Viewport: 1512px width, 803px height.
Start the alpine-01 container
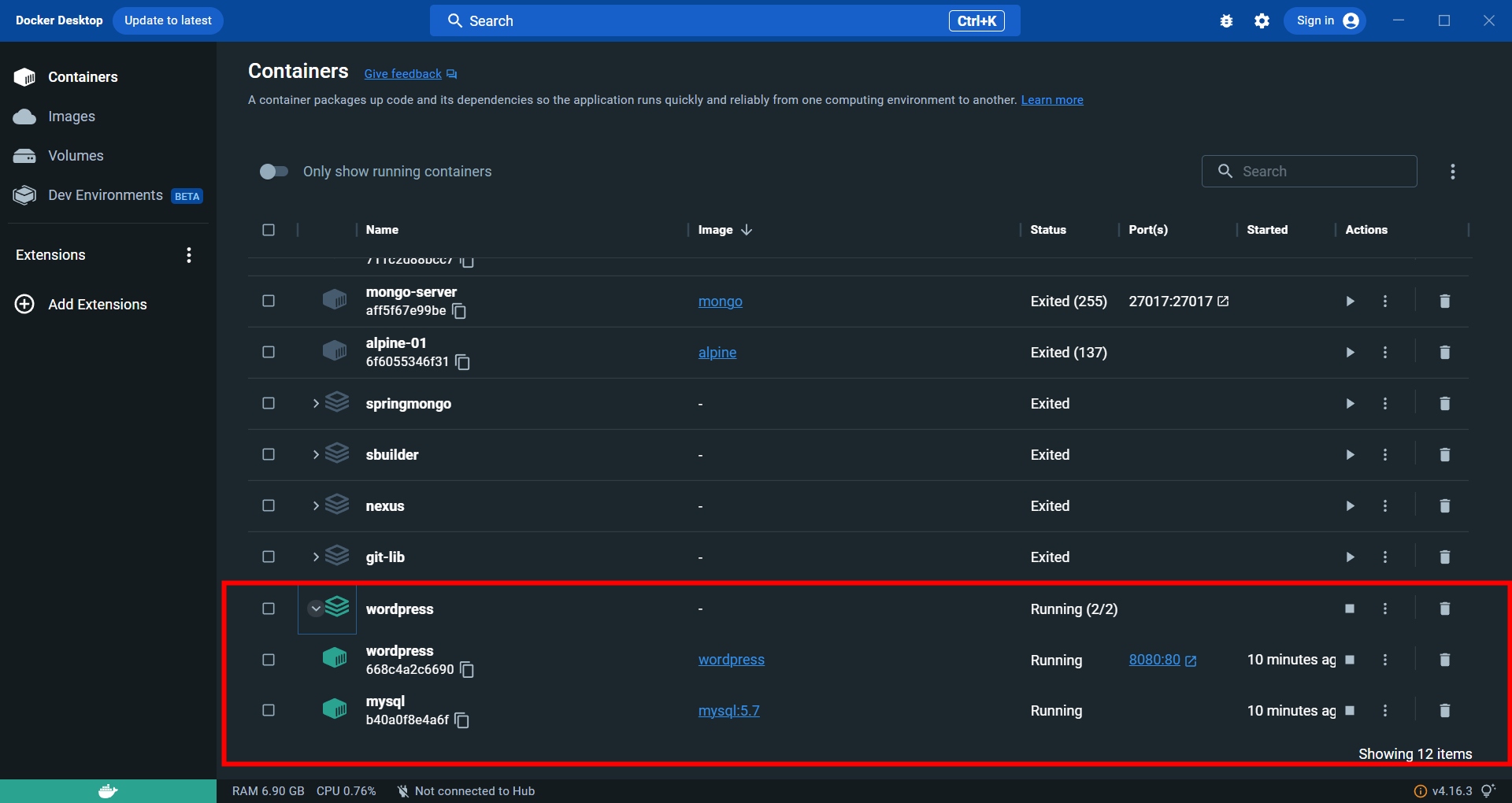click(x=1350, y=353)
